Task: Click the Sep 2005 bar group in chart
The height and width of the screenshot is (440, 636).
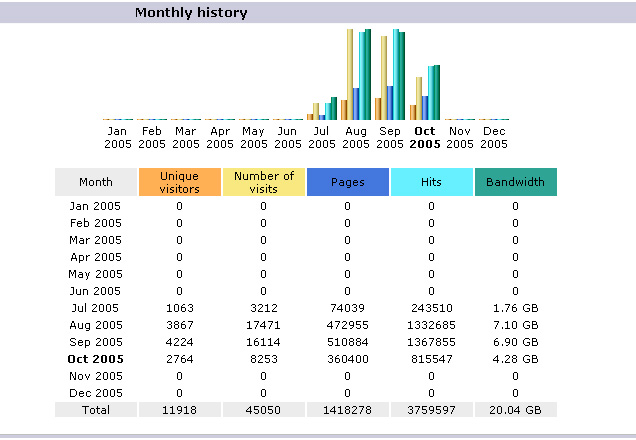Action: click(390, 76)
